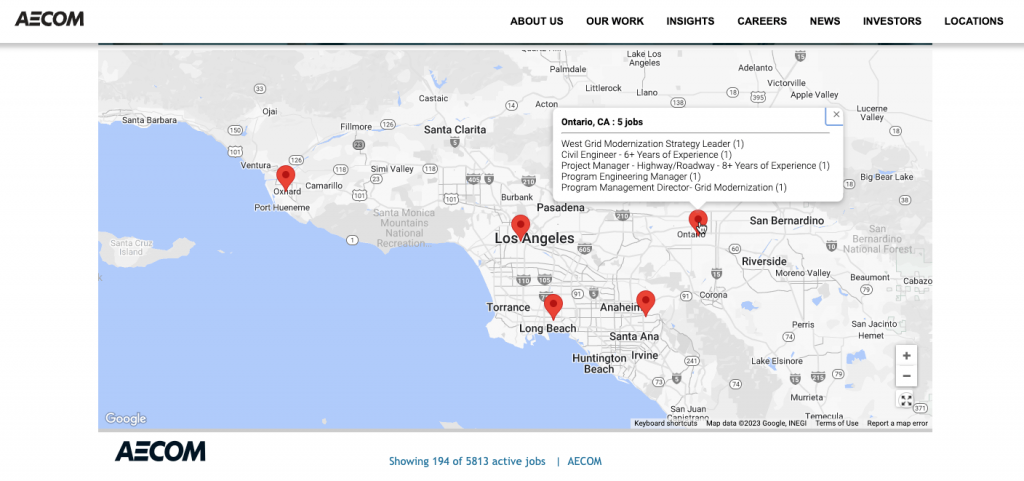Click the Burbank map label
This screenshot has height=481, width=1024.
click(516, 197)
